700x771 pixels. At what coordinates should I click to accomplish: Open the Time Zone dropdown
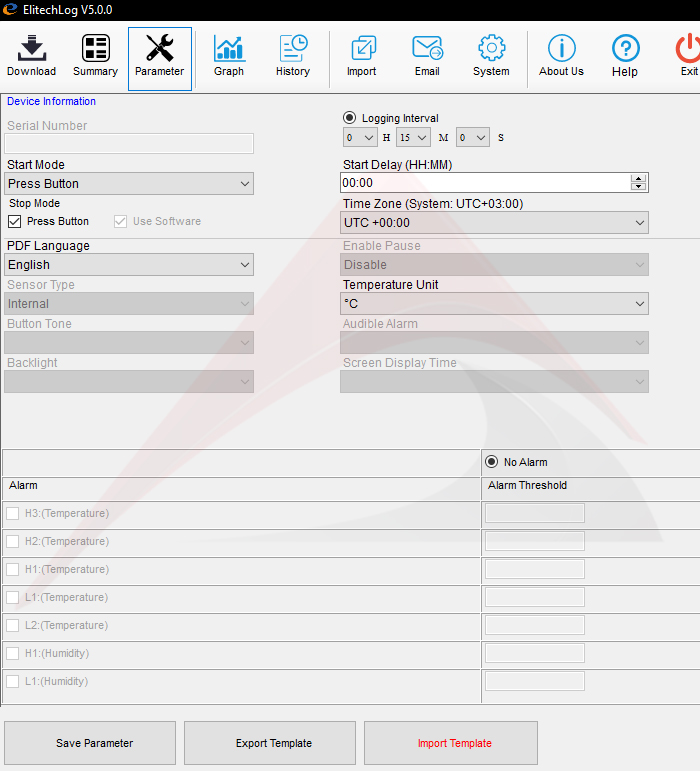494,223
